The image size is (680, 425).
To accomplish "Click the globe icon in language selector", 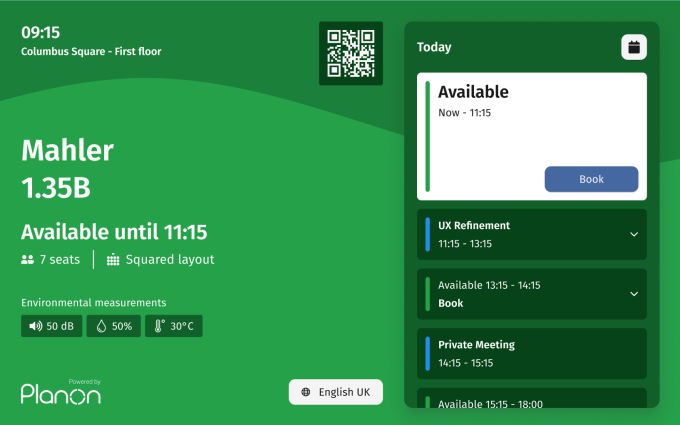I will point(306,392).
